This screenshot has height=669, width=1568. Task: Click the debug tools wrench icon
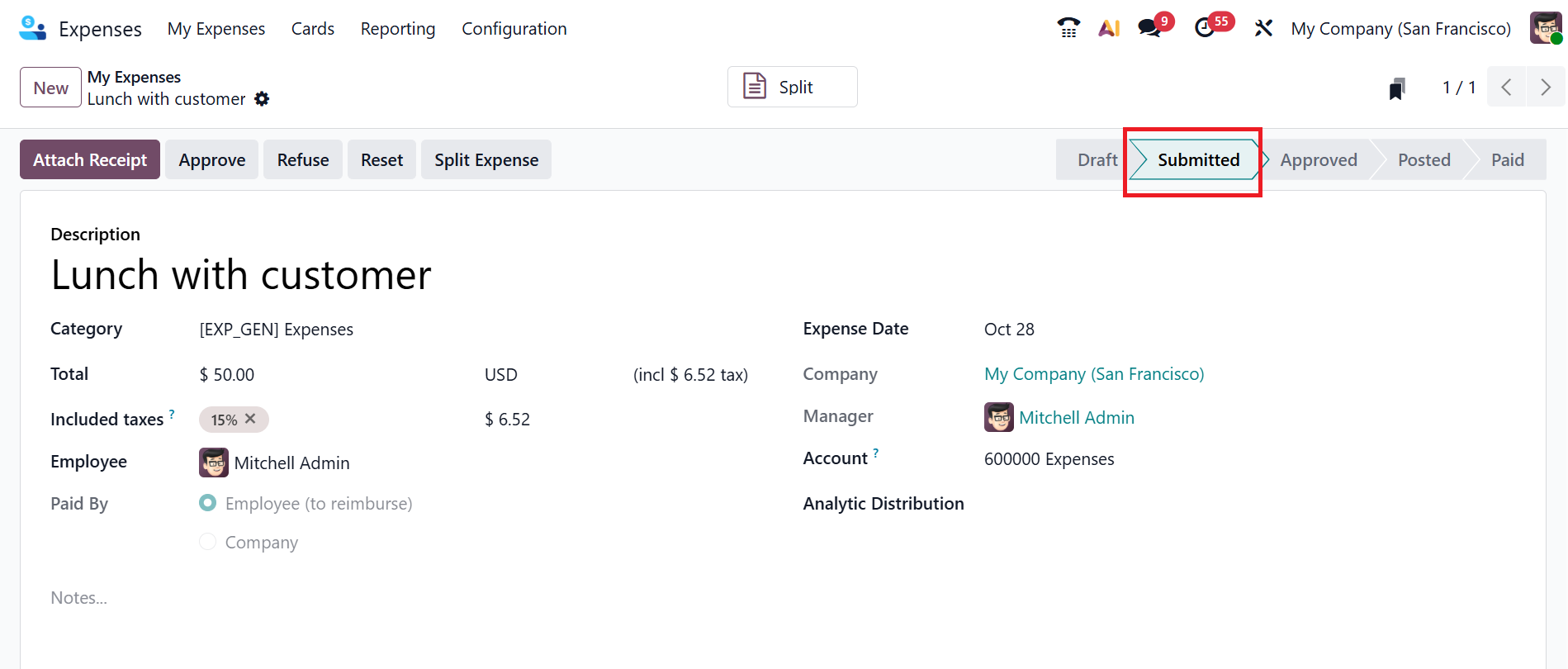tap(1263, 28)
